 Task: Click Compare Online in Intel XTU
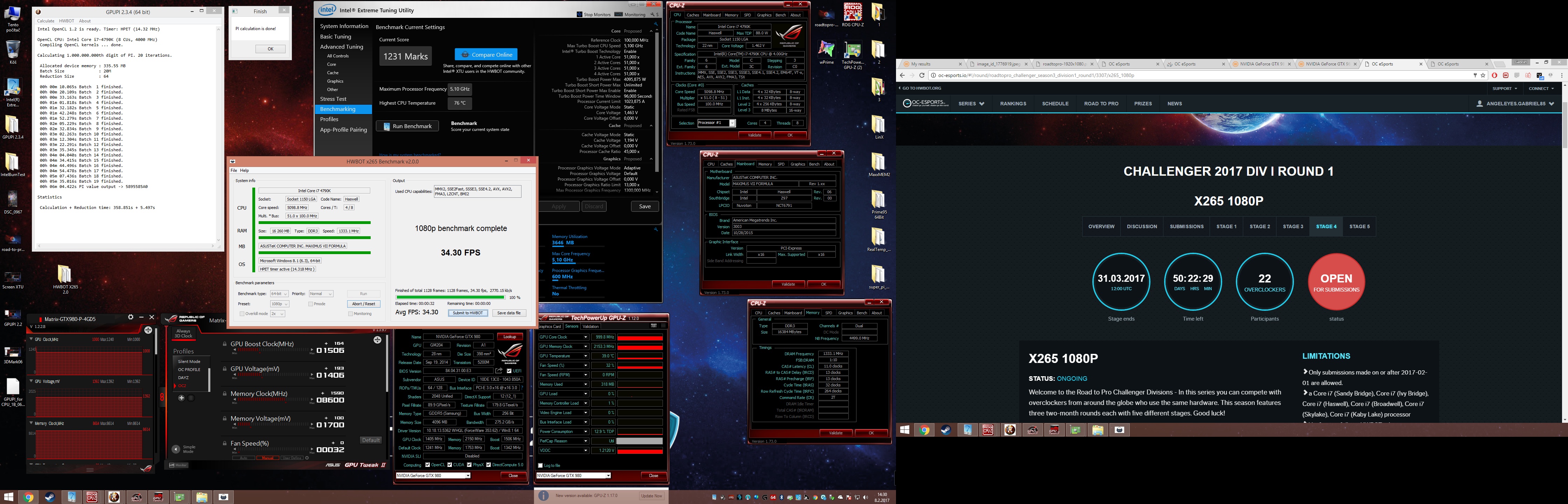click(x=486, y=55)
